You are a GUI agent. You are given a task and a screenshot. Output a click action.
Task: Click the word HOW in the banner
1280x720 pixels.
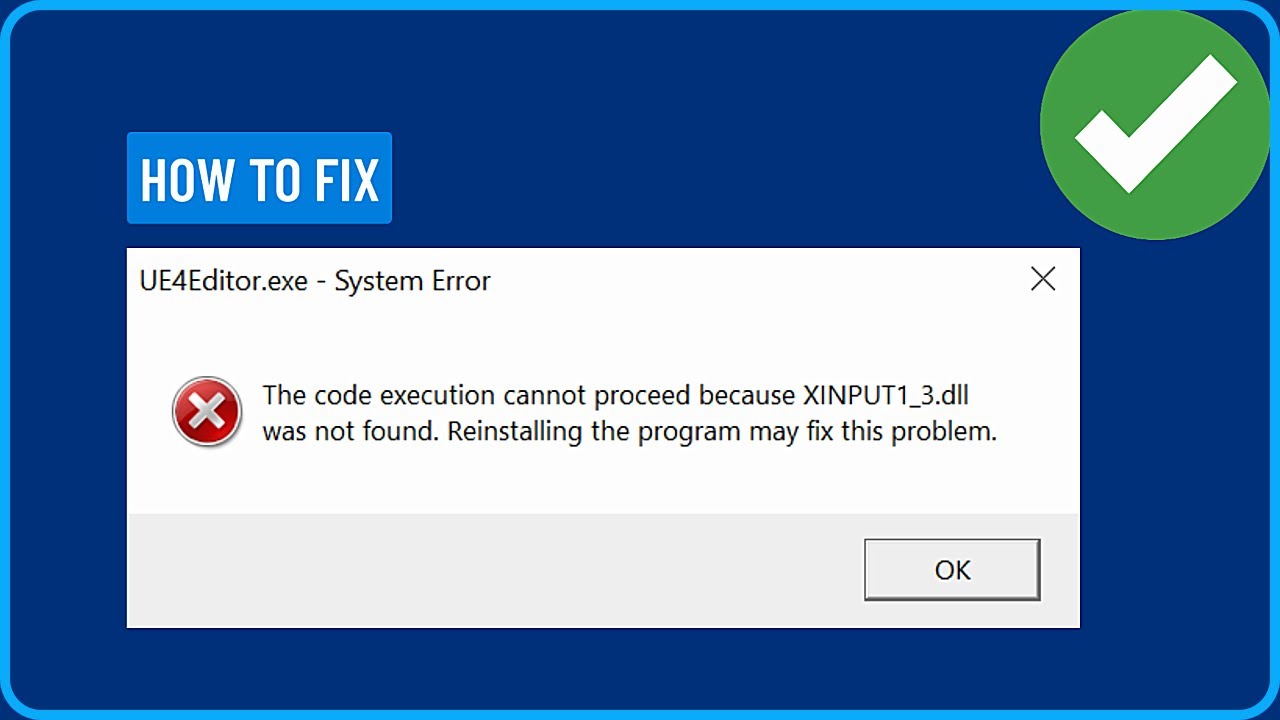[x=187, y=180]
